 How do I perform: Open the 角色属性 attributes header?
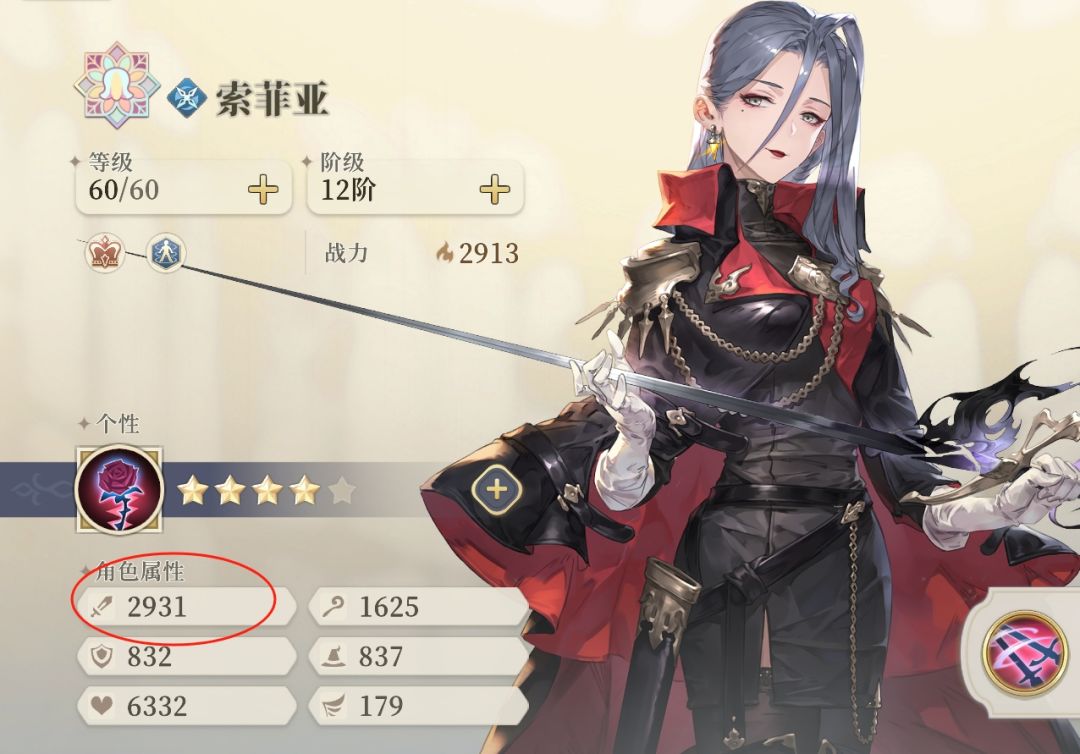tap(140, 572)
